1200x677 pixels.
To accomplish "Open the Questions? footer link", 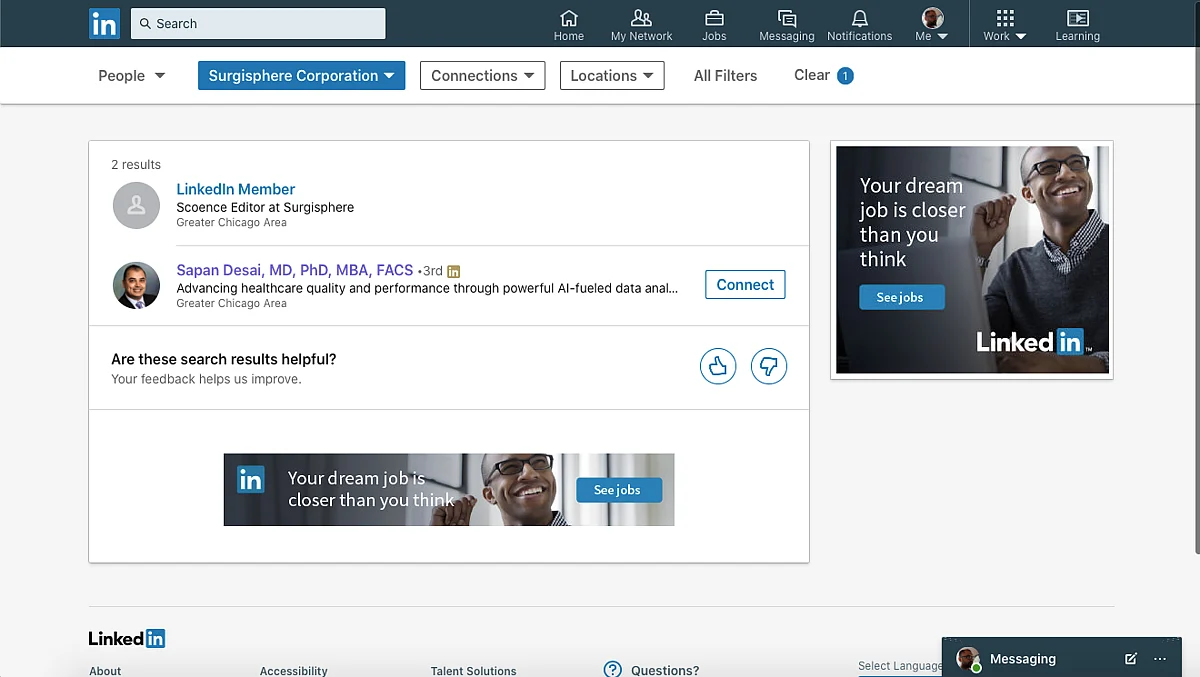I will click(x=665, y=671).
